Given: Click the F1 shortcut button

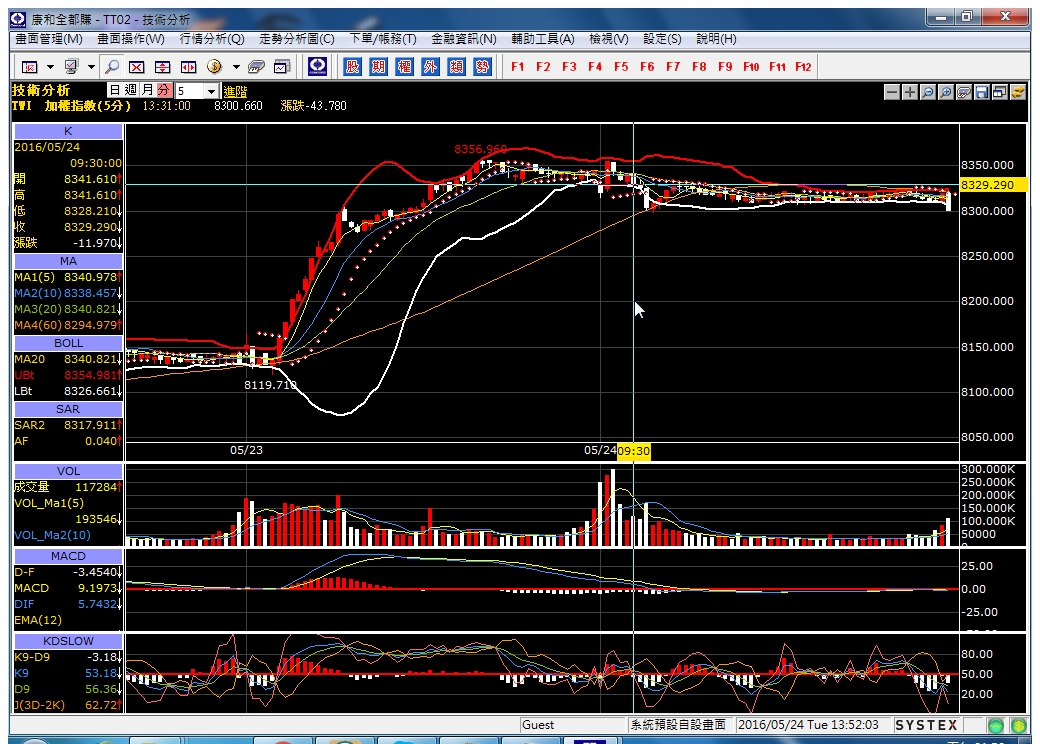Looking at the screenshot, I should point(517,67).
